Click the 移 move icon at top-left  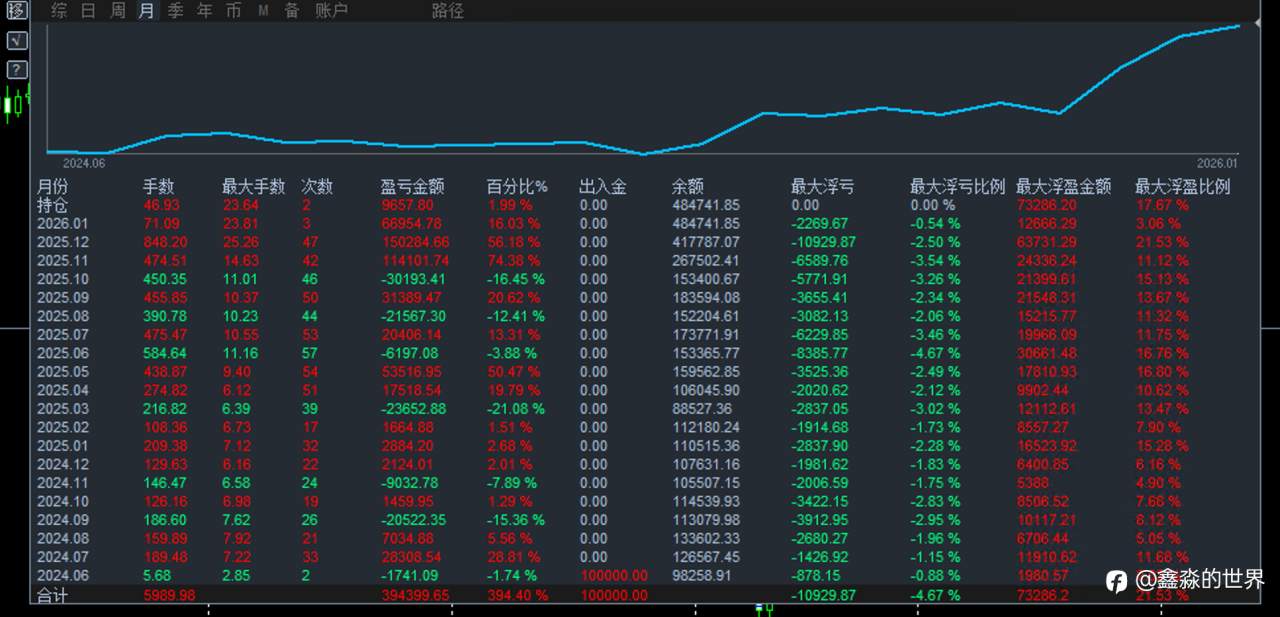[17, 11]
